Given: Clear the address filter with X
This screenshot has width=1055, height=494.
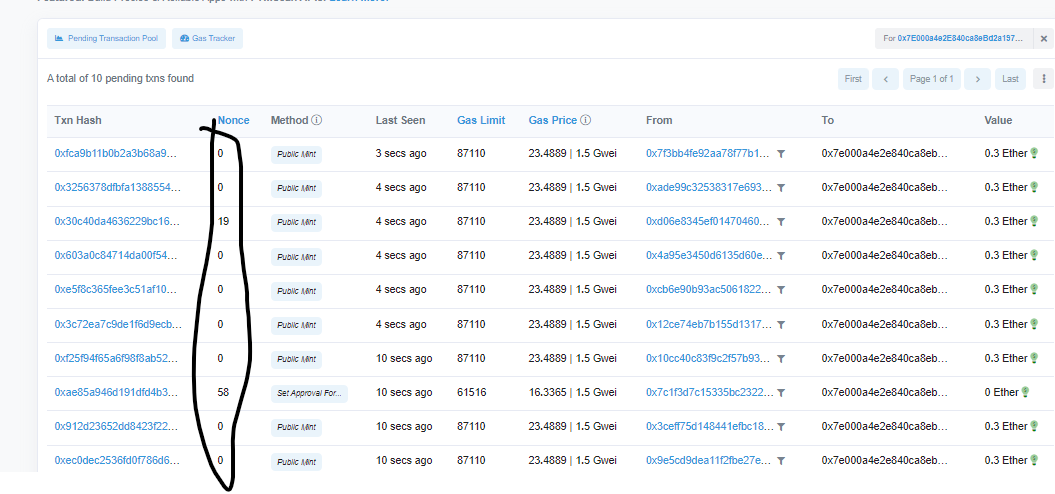Looking at the screenshot, I should click(x=1044, y=38).
